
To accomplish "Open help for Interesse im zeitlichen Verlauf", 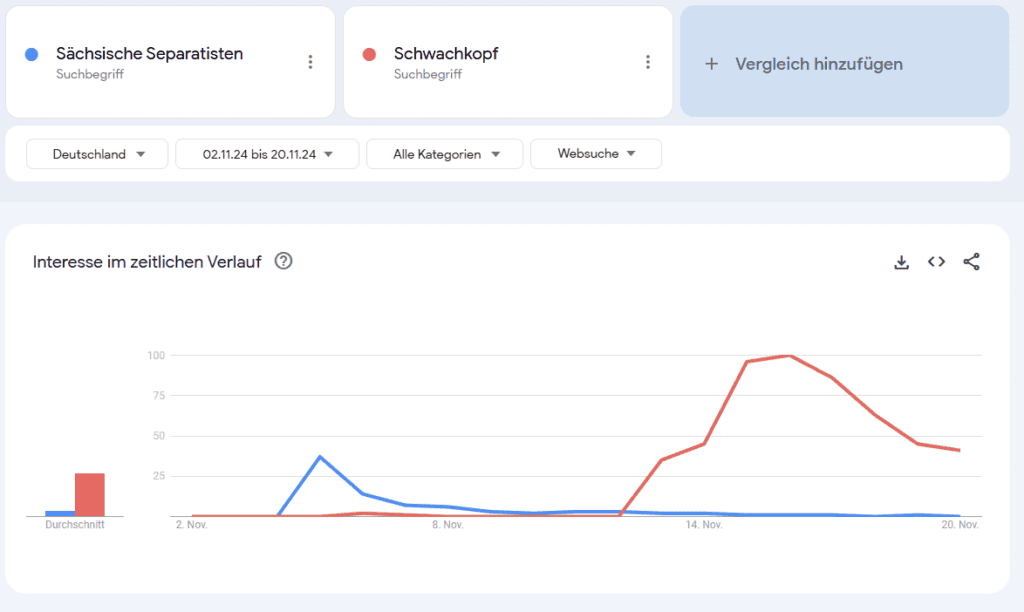I will [283, 262].
